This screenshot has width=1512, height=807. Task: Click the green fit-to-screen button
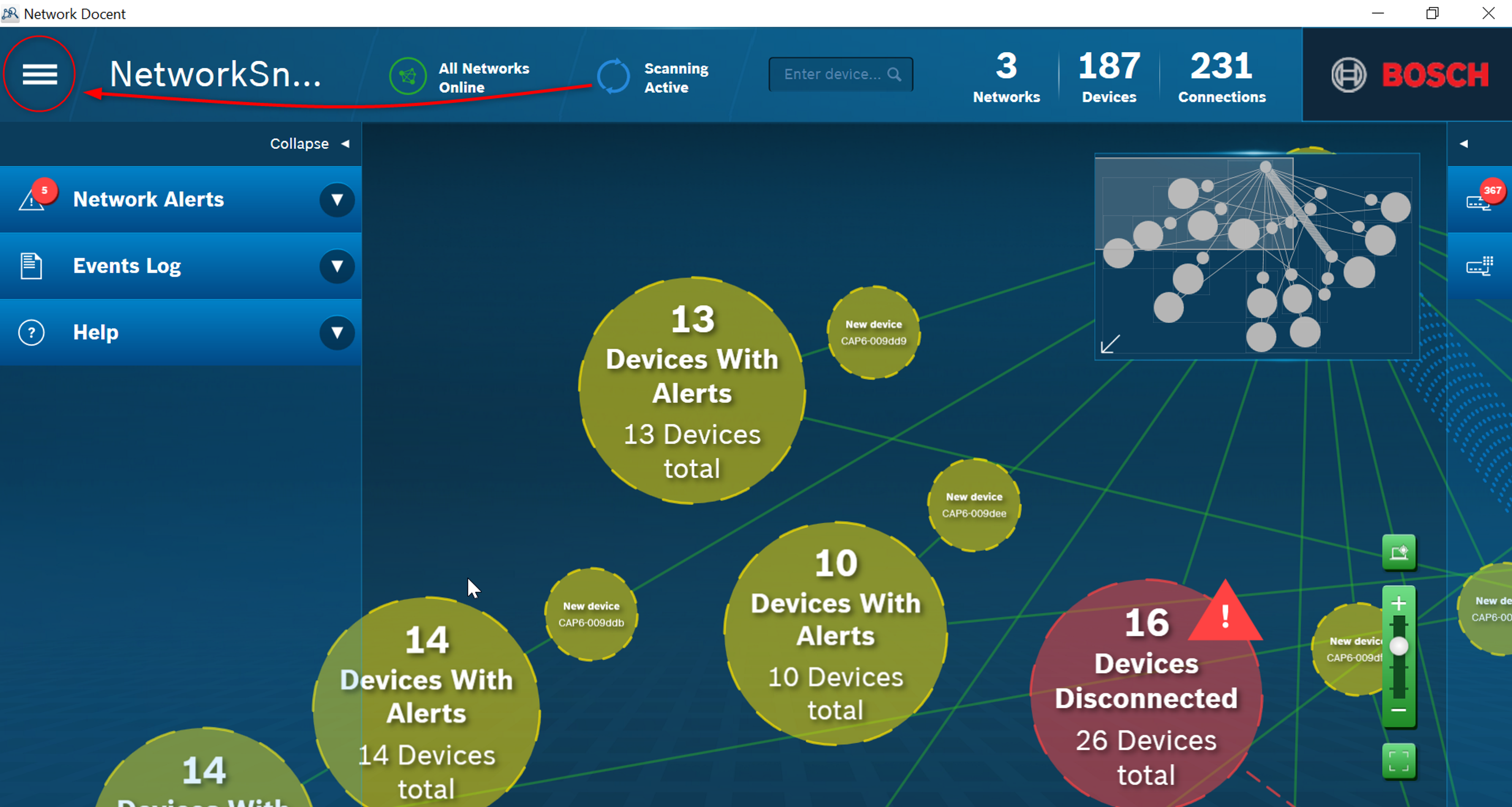pos(1399,761)
